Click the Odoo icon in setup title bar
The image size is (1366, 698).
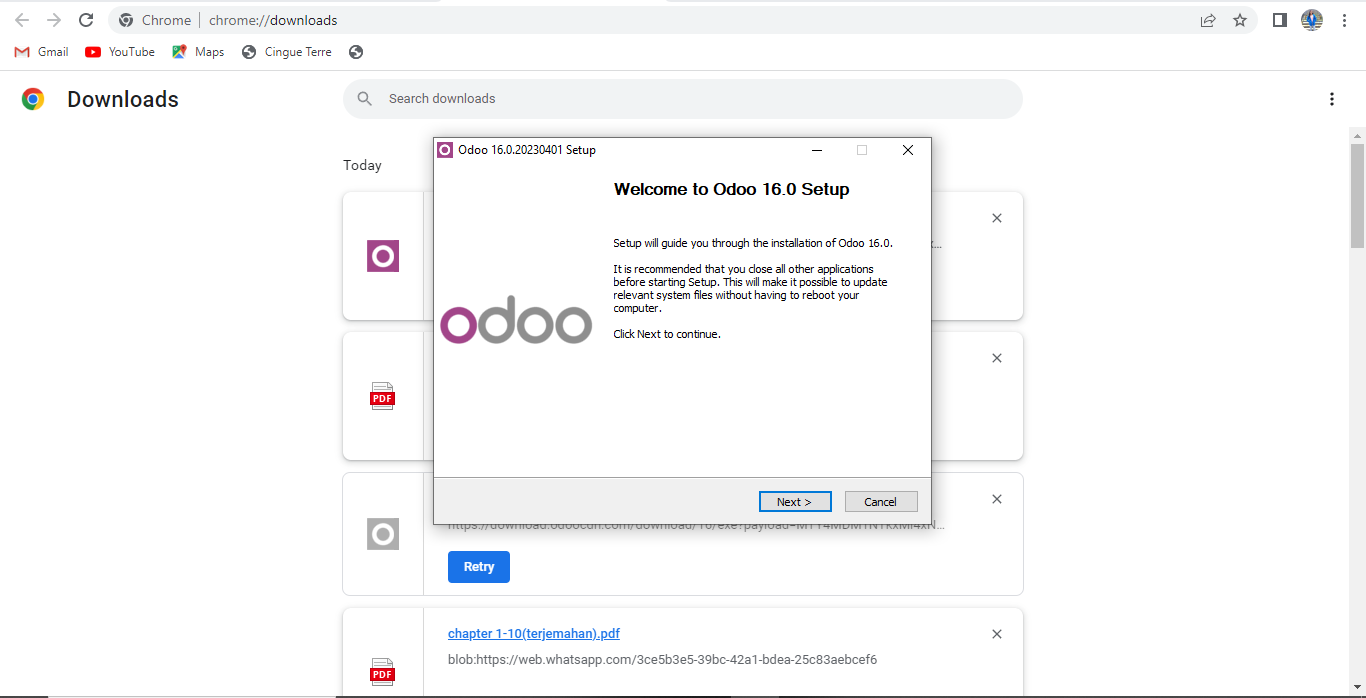coord(445,150)
